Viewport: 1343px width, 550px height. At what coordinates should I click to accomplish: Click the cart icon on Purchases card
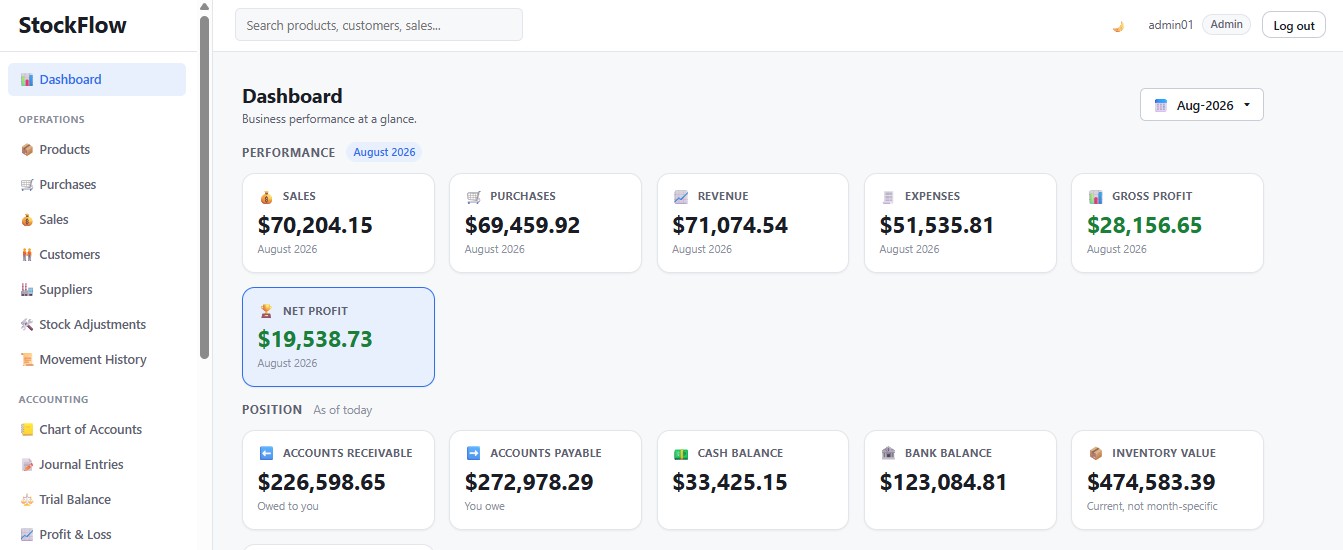pyautogui.click(x=473, y=197)
